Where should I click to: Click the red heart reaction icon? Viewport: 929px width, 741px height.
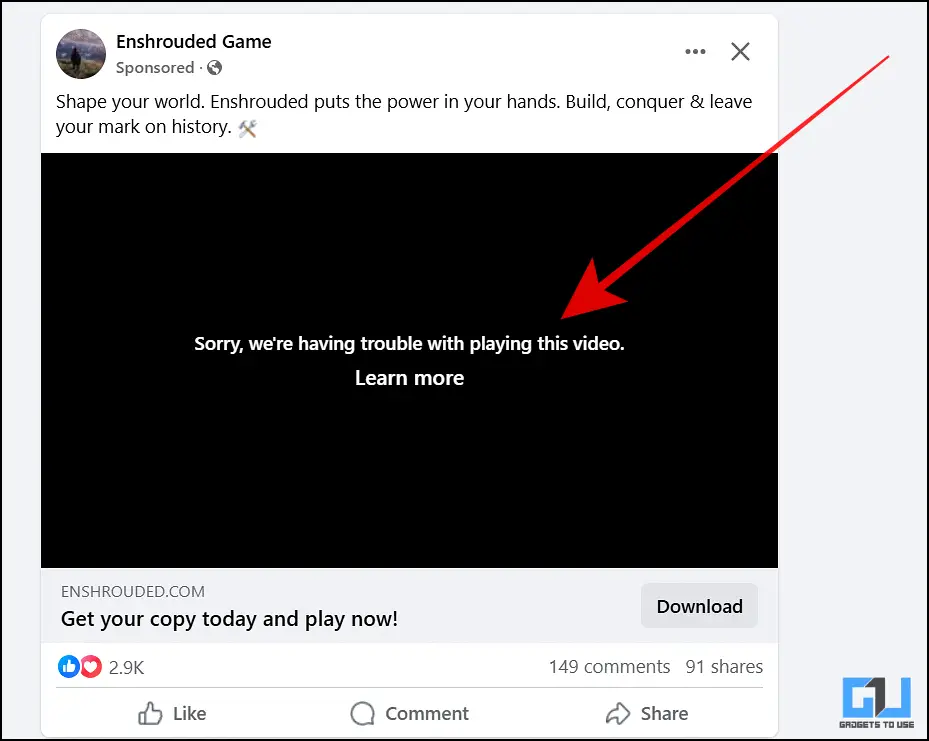[x=91, y=667]
